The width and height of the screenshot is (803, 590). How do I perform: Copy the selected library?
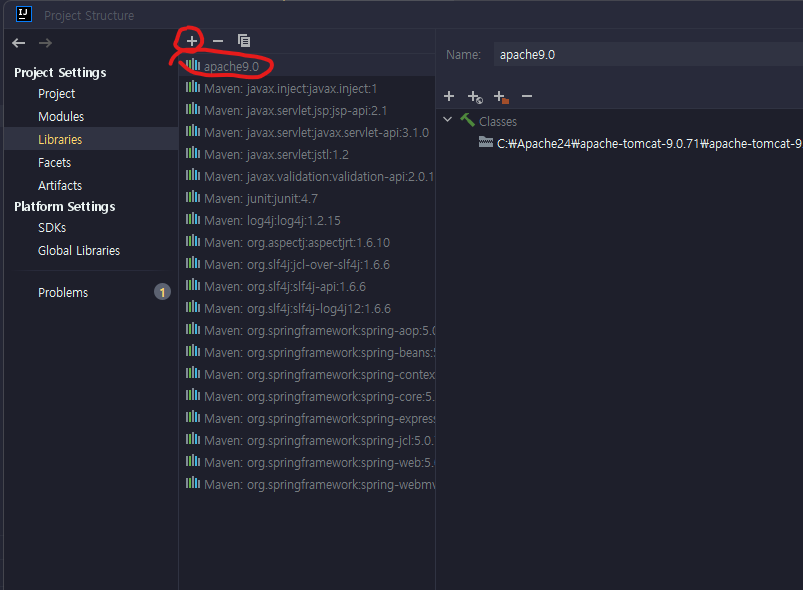(244, 41)
